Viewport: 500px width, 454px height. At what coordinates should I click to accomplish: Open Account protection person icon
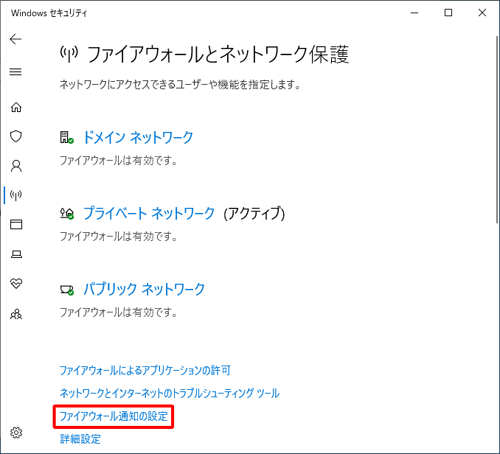16,166
